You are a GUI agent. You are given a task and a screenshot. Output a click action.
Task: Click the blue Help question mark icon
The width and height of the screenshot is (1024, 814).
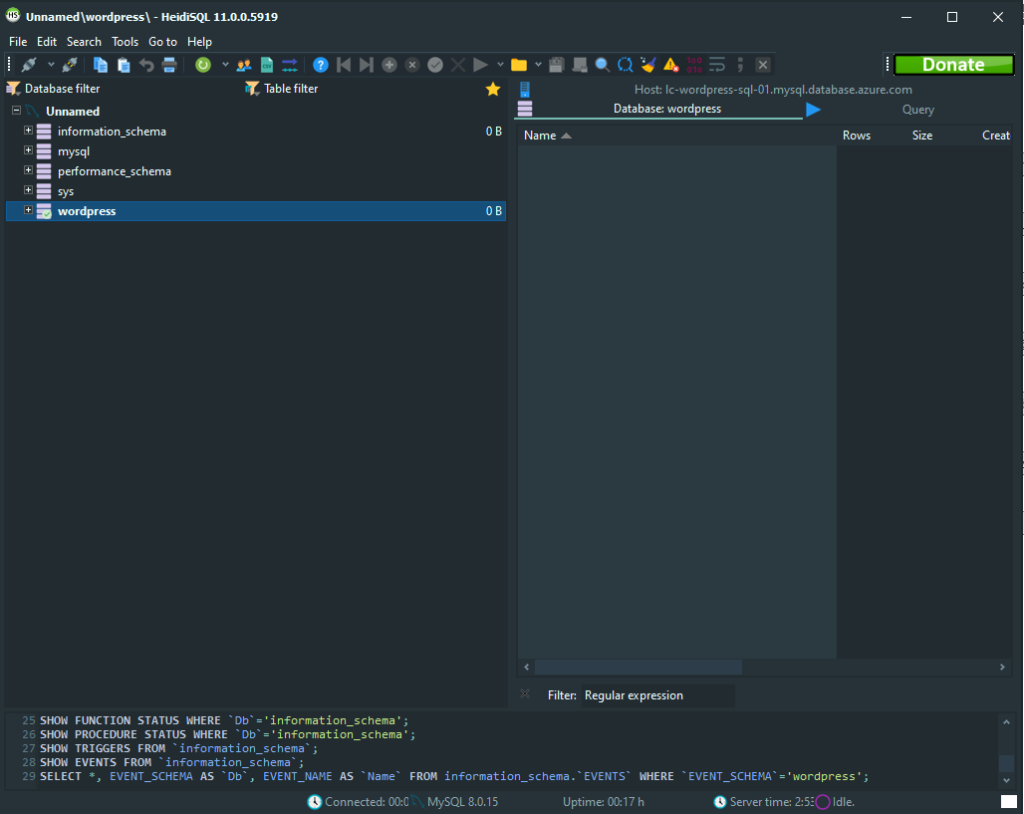(320, 65)
